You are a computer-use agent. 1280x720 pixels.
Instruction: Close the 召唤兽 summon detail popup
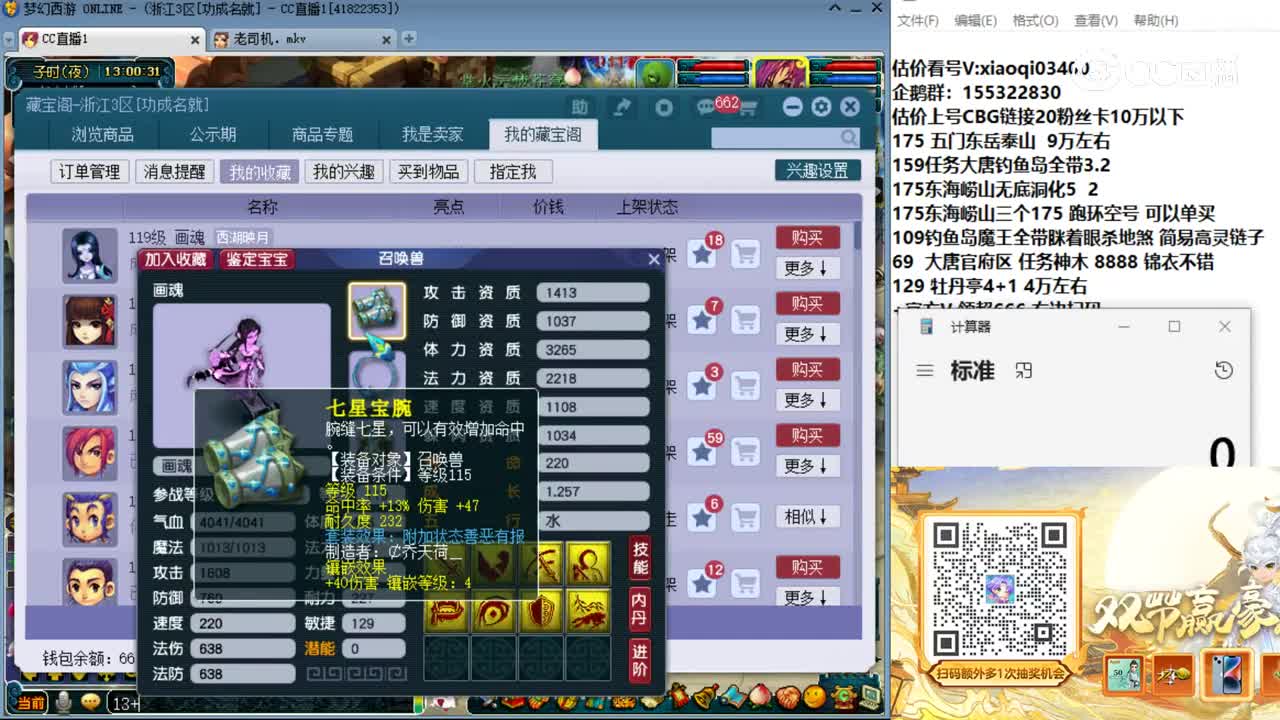coord(654,259)
